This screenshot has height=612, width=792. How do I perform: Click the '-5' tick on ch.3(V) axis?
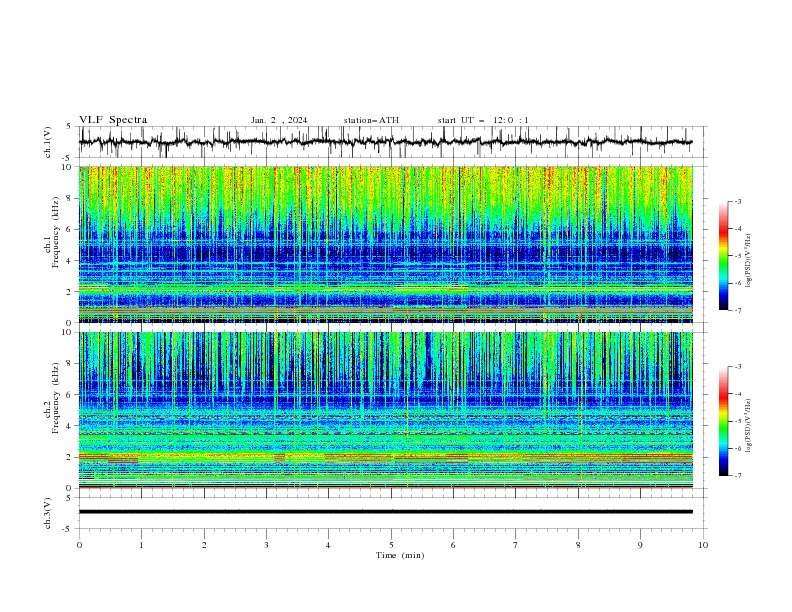(68, 529)
